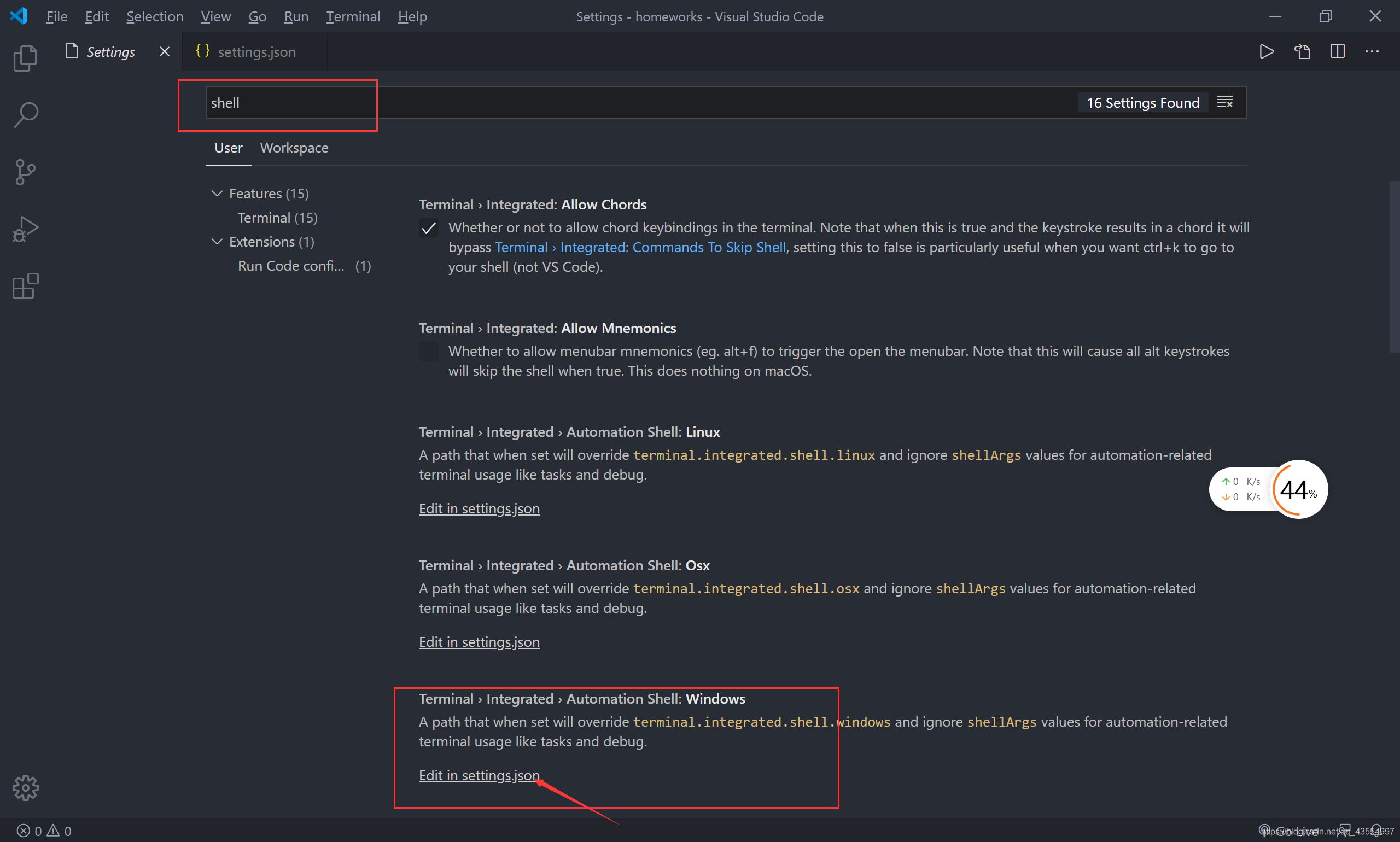Switch to the Workspace settings scope tab
This screenshot has height=842, width=1400.
294,148
